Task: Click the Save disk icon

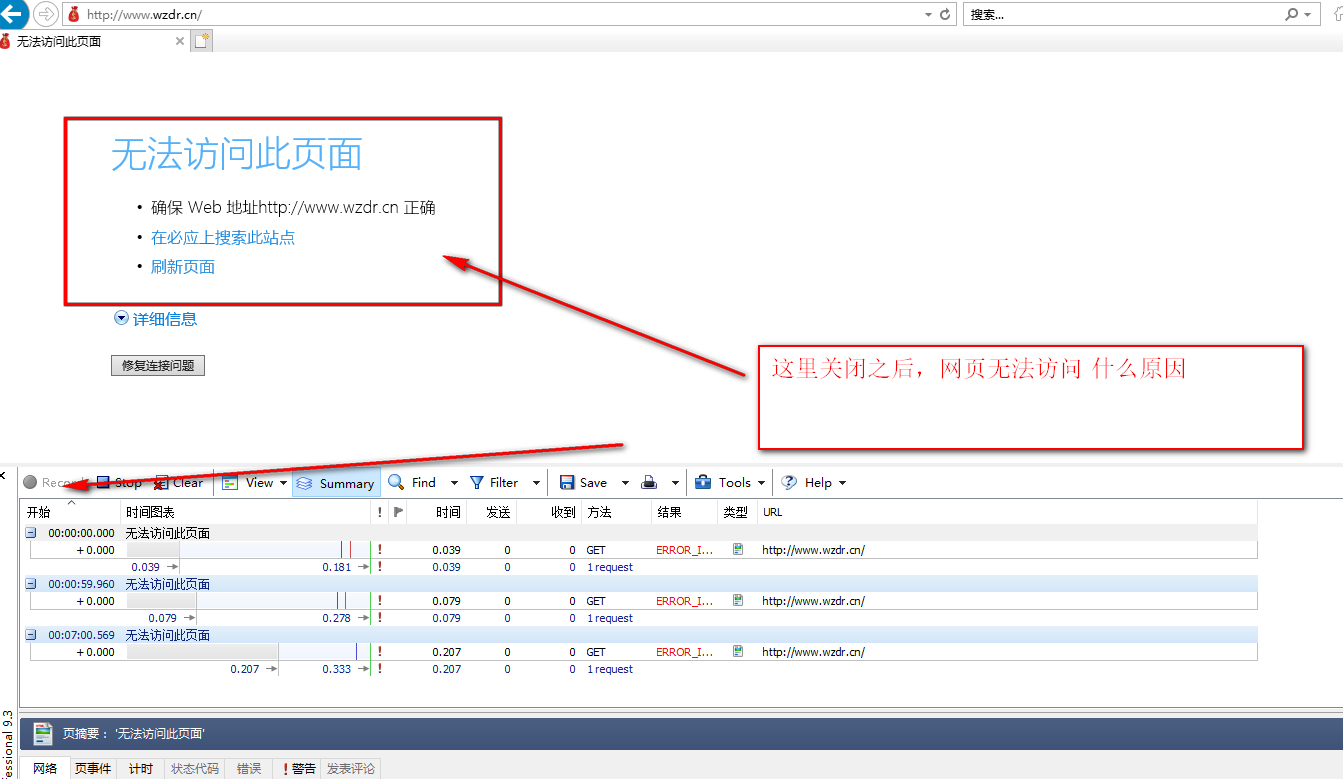Action: point(567,483)
